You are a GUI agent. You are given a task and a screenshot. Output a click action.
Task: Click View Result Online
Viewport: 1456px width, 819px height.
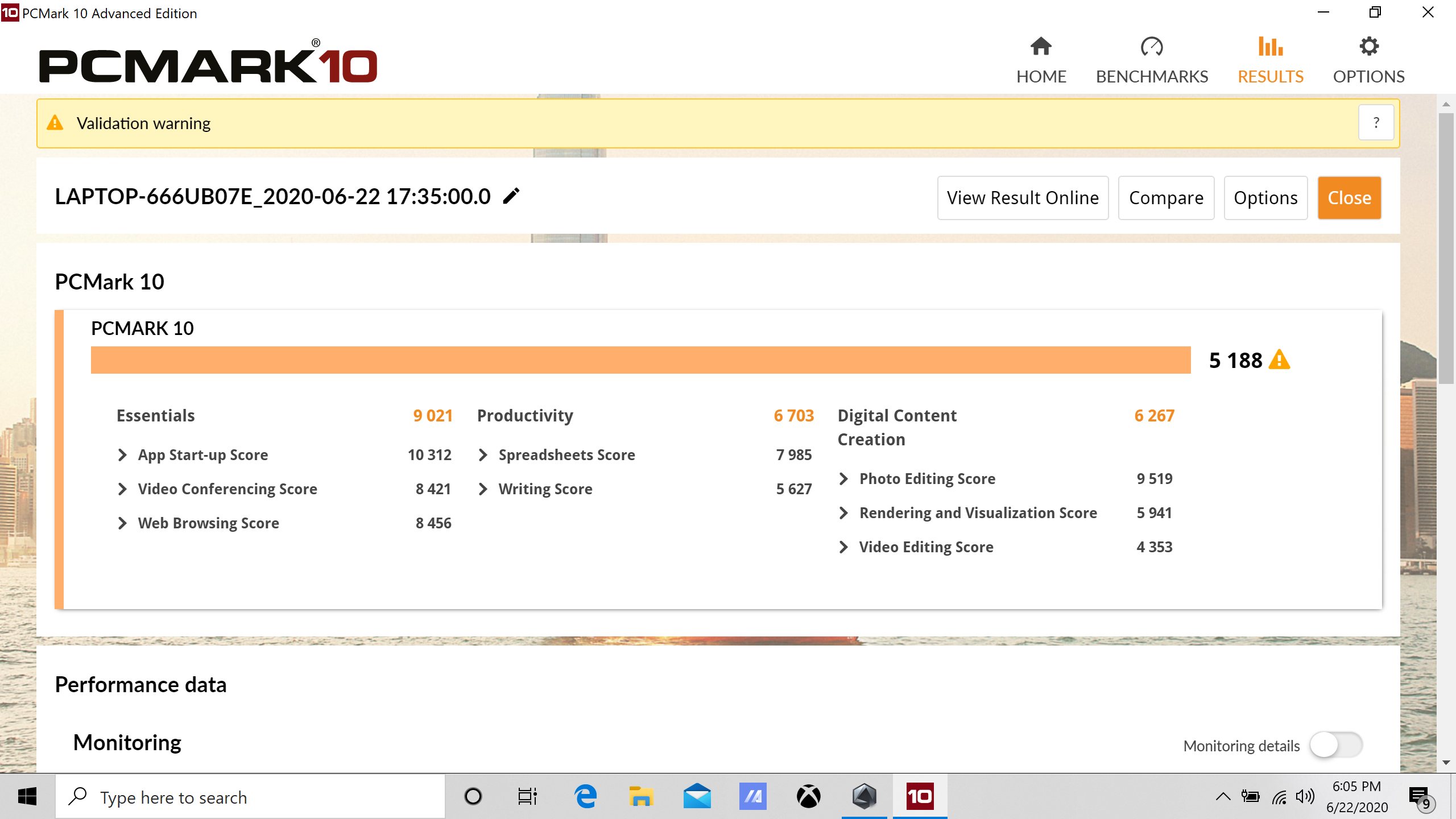1023,198
